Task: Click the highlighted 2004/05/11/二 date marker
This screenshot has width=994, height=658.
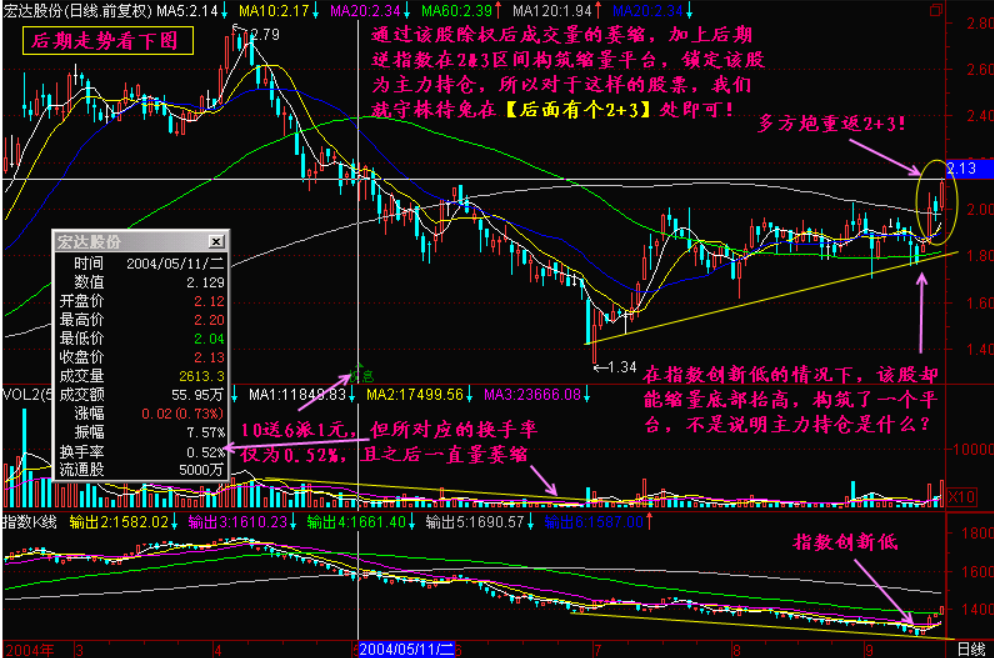Action: (406, 649)
